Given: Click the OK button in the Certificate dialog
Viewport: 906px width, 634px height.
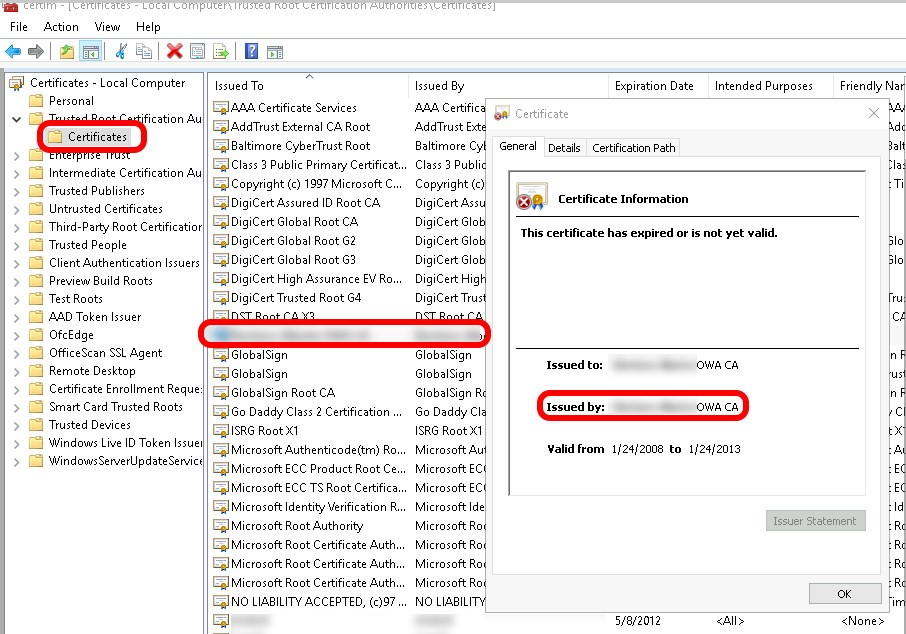Looking at the screenshot, I should pos(843,593).
